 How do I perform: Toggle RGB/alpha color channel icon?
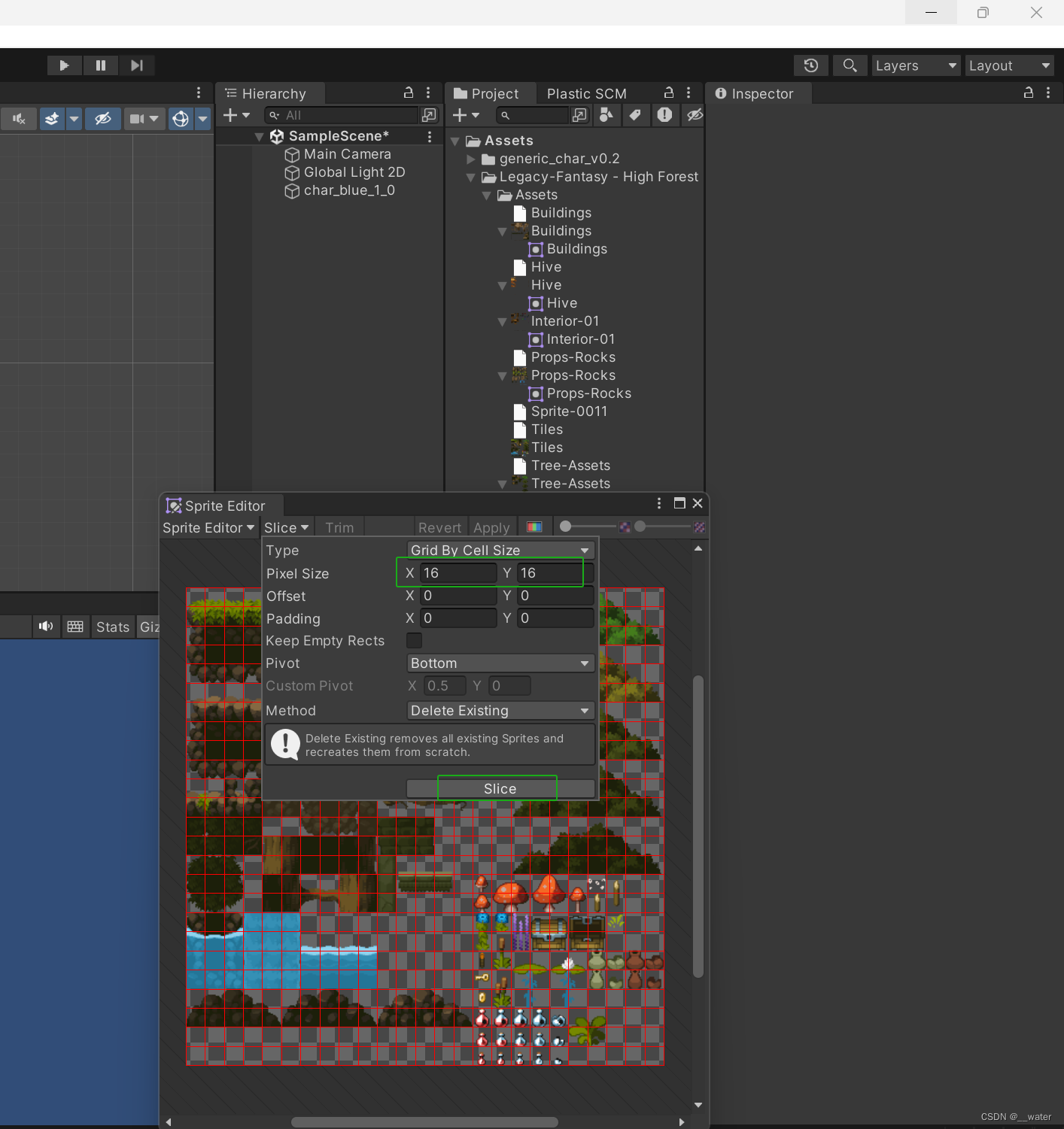534,527
